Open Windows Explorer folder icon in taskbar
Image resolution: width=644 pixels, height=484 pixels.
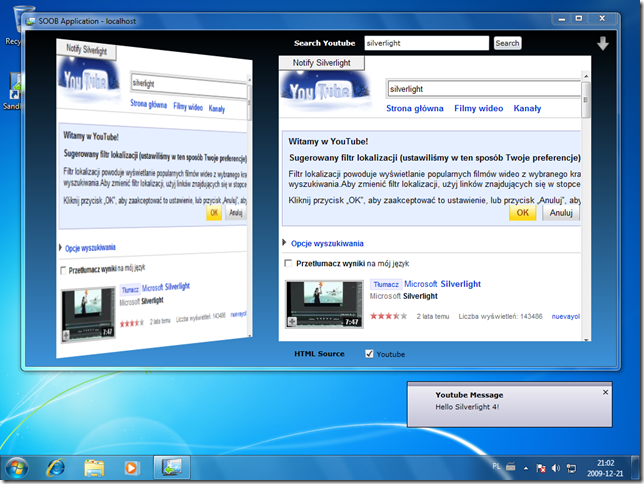pyautogui.click(x=94, y=468)
